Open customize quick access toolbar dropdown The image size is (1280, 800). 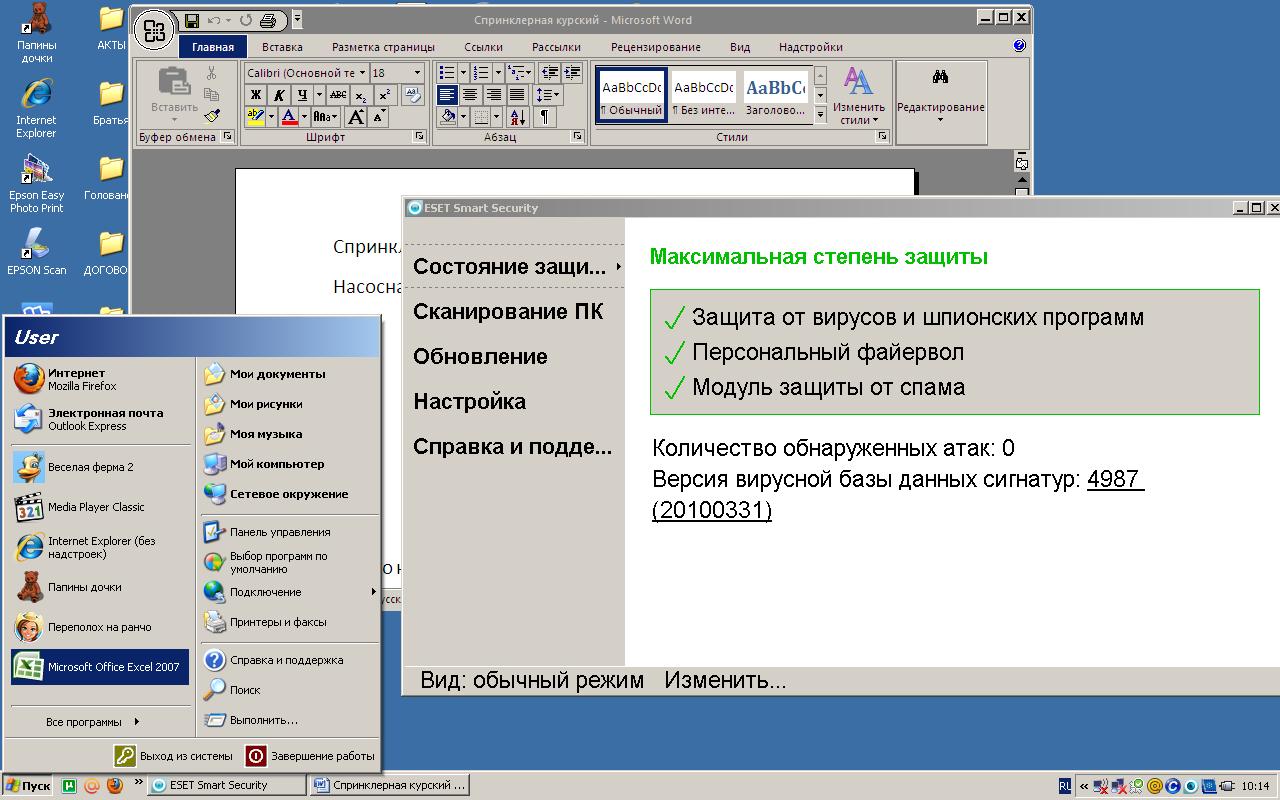pyautogui.click(x=297, y=20)
